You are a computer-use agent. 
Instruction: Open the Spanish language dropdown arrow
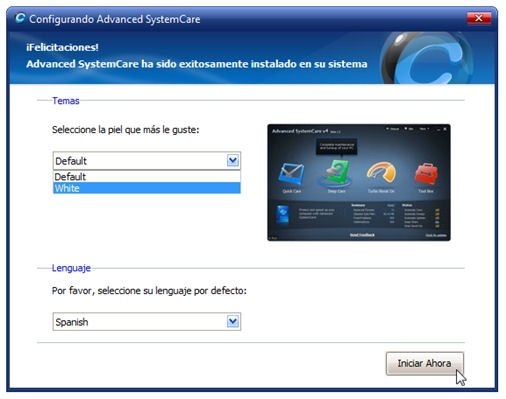pyautogui.click(x=233, y=322)
